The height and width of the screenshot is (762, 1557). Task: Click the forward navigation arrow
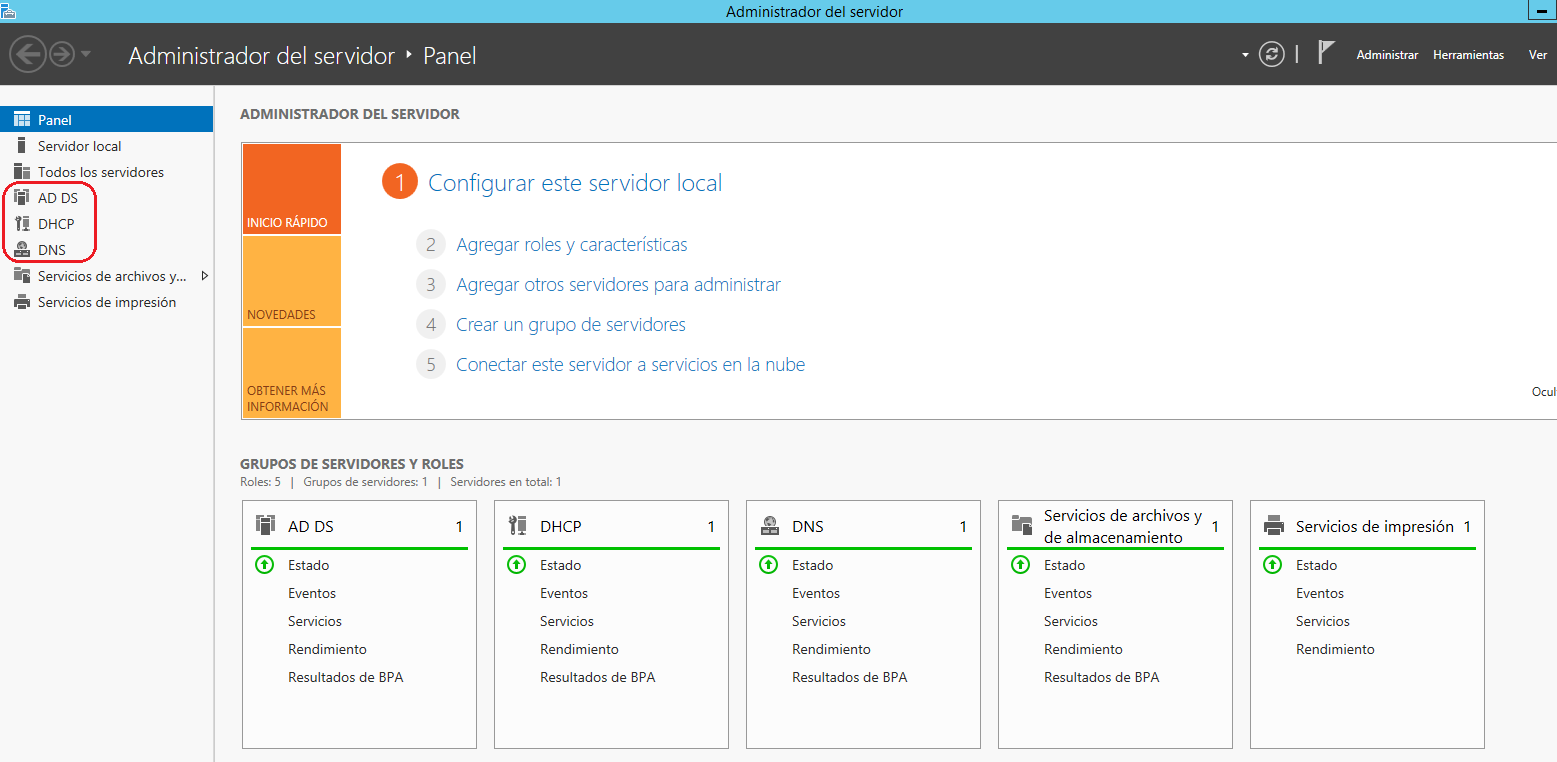click(62, 54)
